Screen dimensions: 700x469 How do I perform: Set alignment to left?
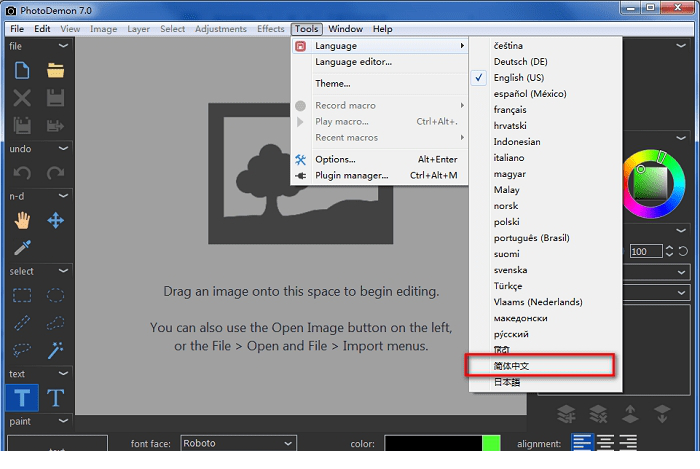[582, 442]
